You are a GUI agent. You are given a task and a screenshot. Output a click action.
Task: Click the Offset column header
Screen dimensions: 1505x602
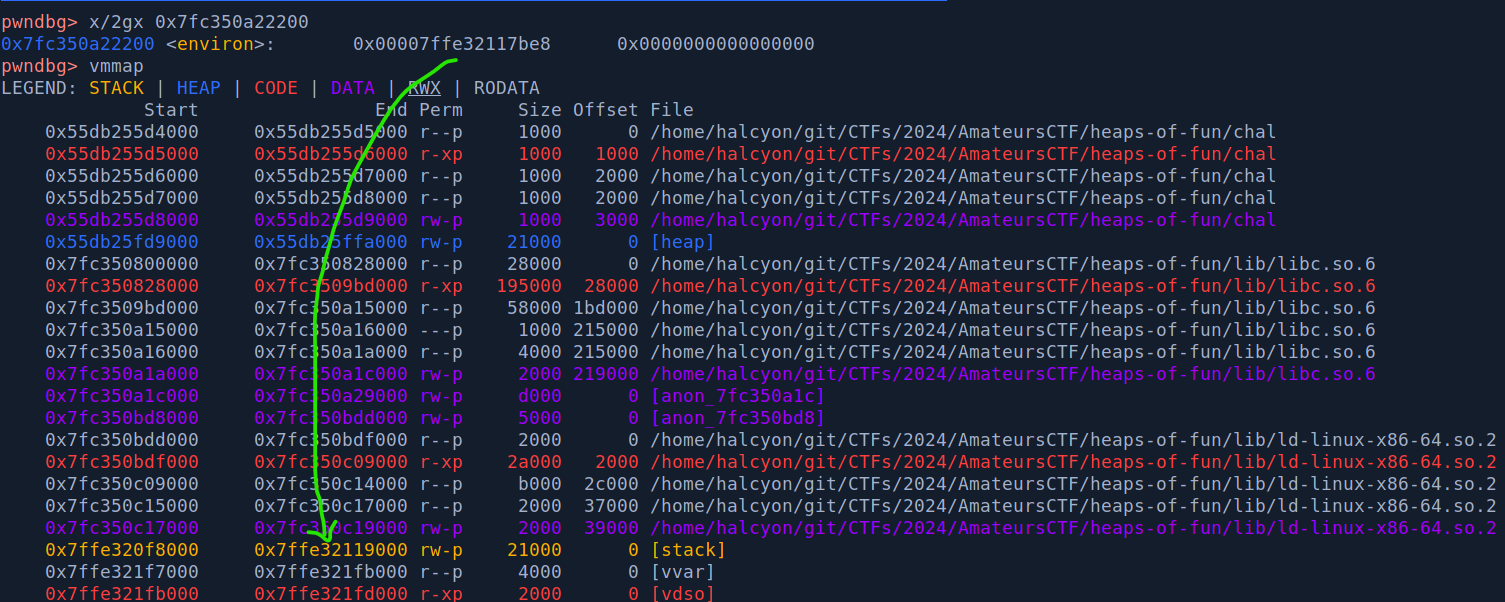[605, 110]
